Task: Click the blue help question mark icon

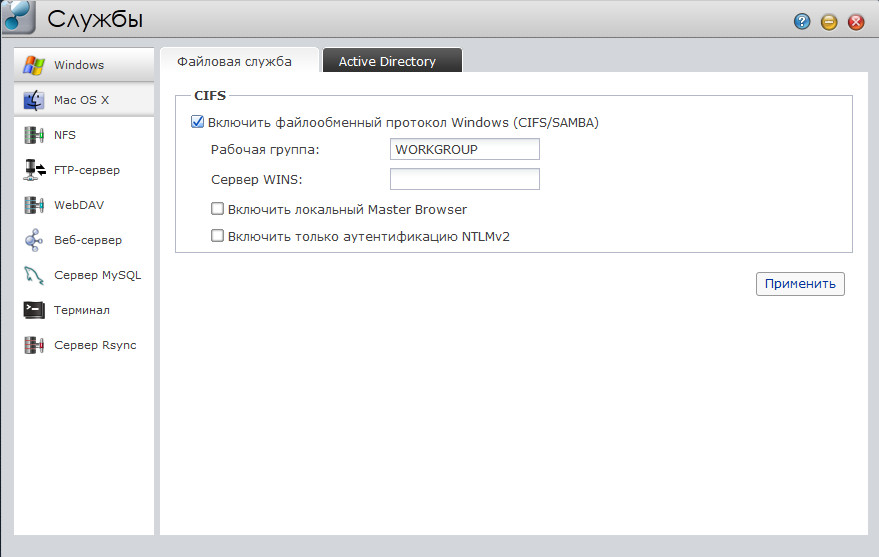Action: pyautogui.click(x=802, y=21)
